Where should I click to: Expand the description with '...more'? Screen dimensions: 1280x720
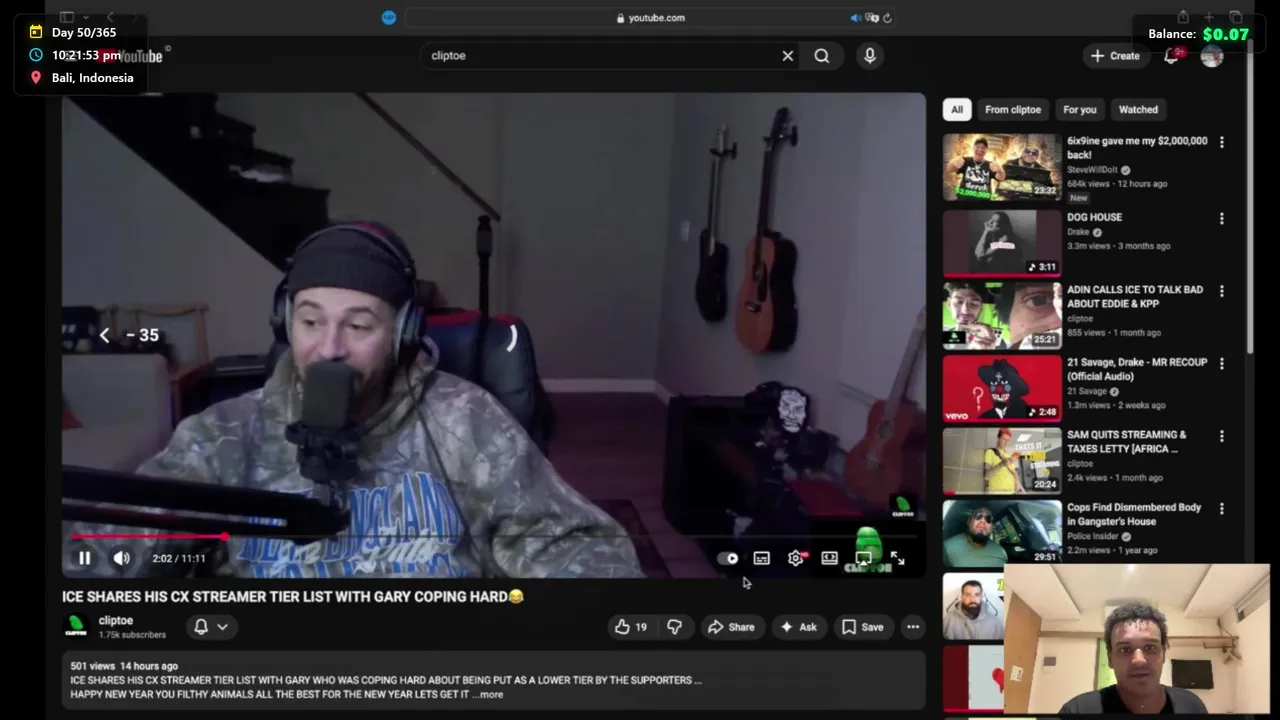point(489,694)
